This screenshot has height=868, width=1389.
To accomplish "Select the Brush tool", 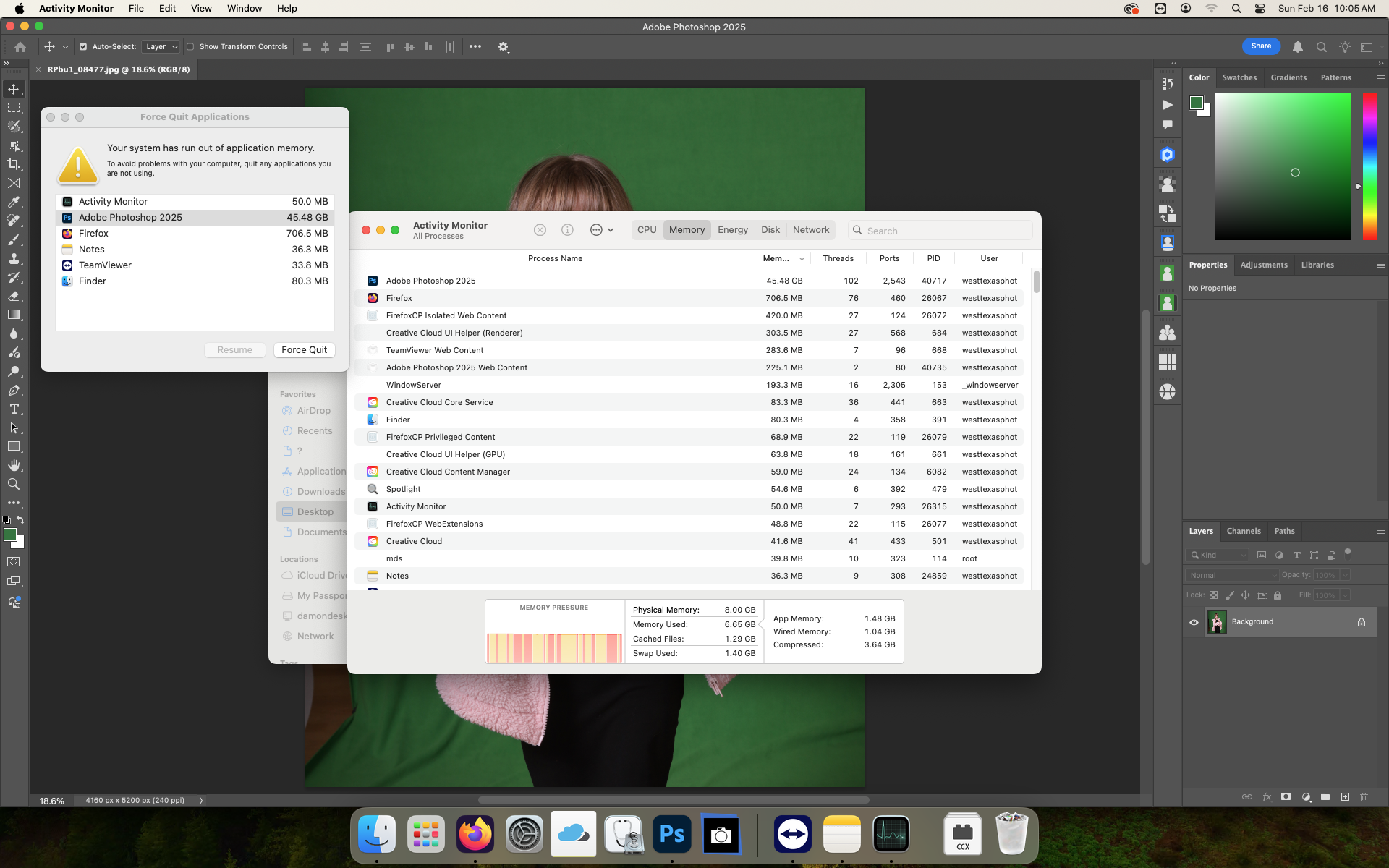I will 14,239.
